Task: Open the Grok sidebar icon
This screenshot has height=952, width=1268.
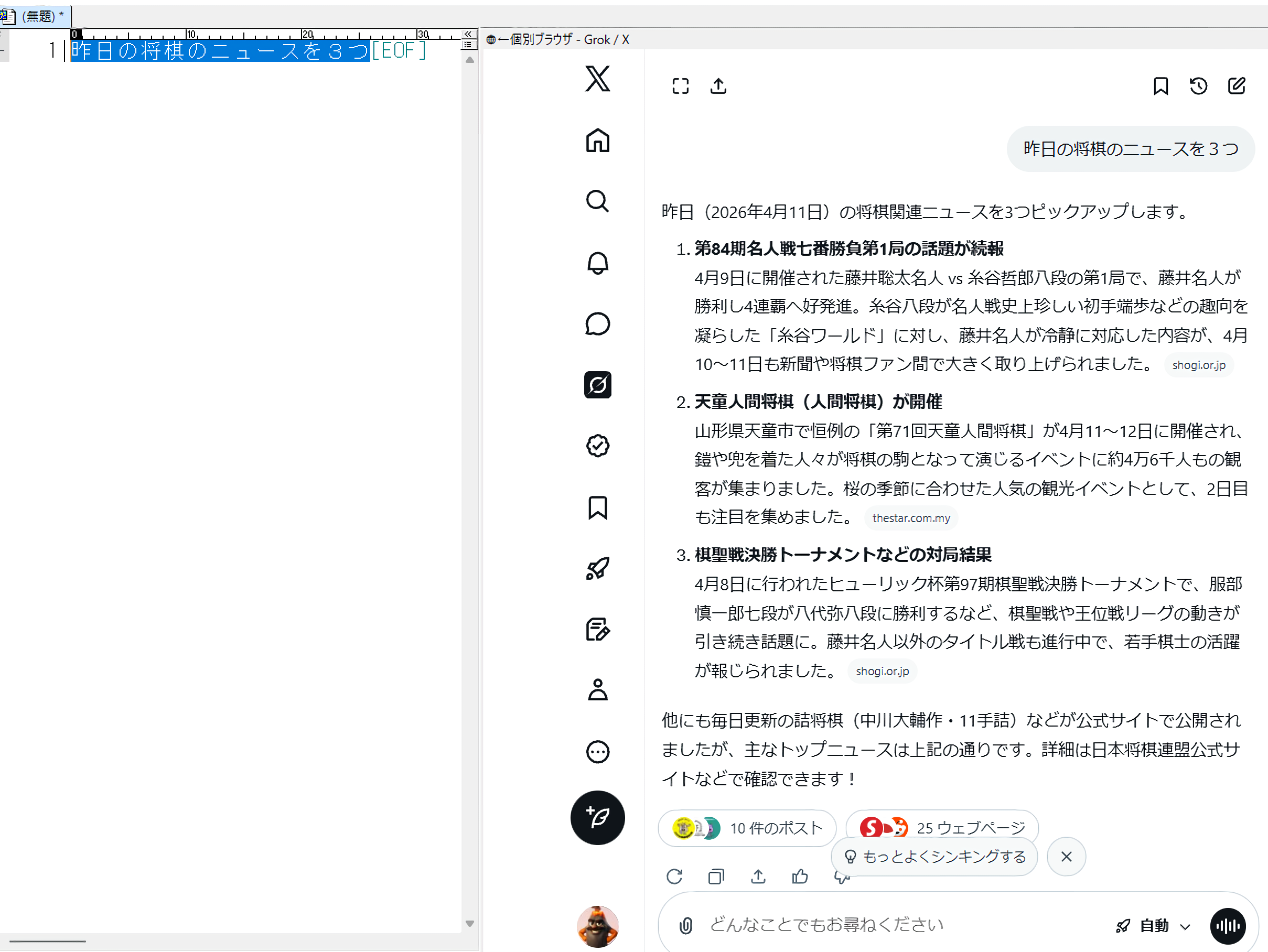Action: pyautogui.click(x=597, y=385)
